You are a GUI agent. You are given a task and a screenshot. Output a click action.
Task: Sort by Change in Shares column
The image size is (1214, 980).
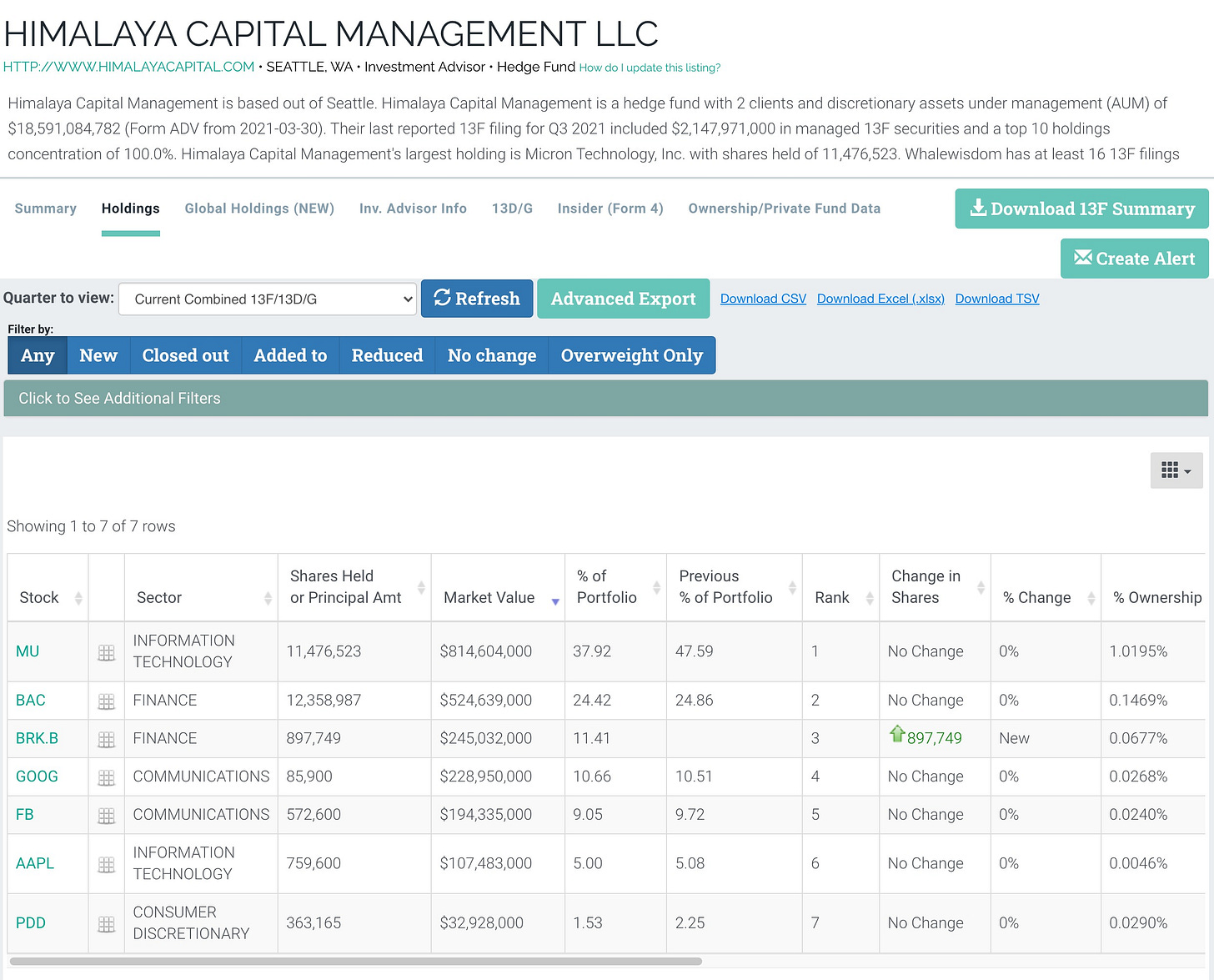click(935, 587)
